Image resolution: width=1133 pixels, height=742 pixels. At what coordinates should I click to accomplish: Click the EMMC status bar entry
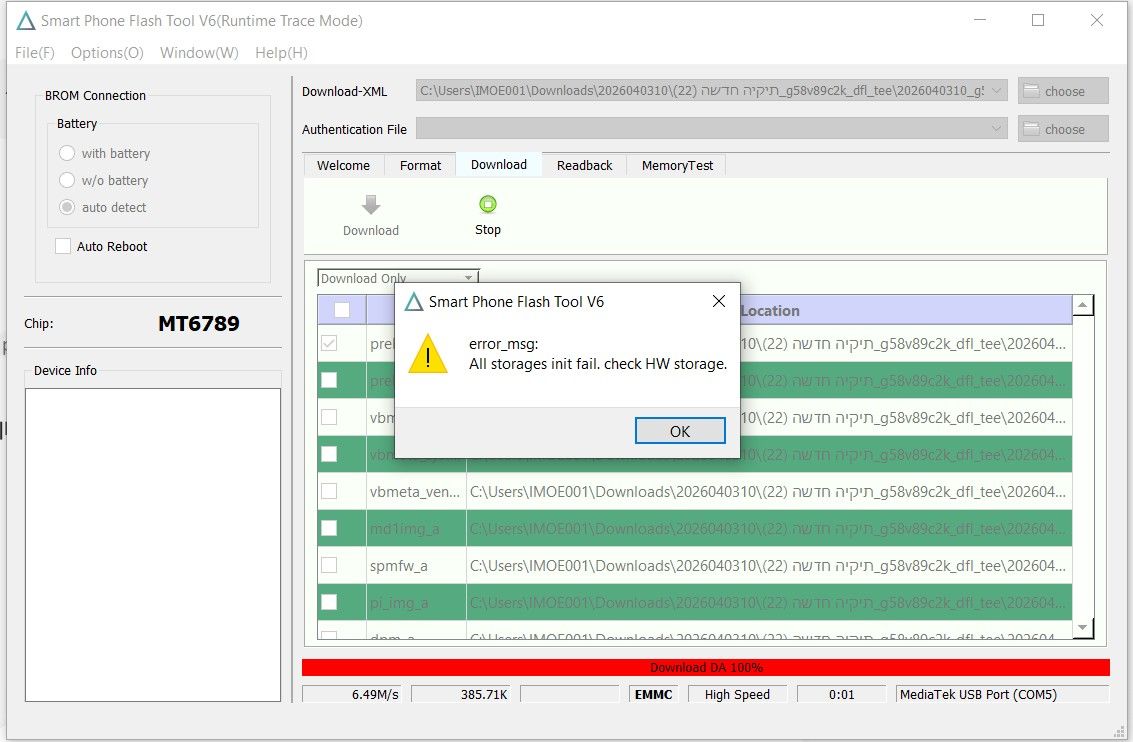pos(653,694)
